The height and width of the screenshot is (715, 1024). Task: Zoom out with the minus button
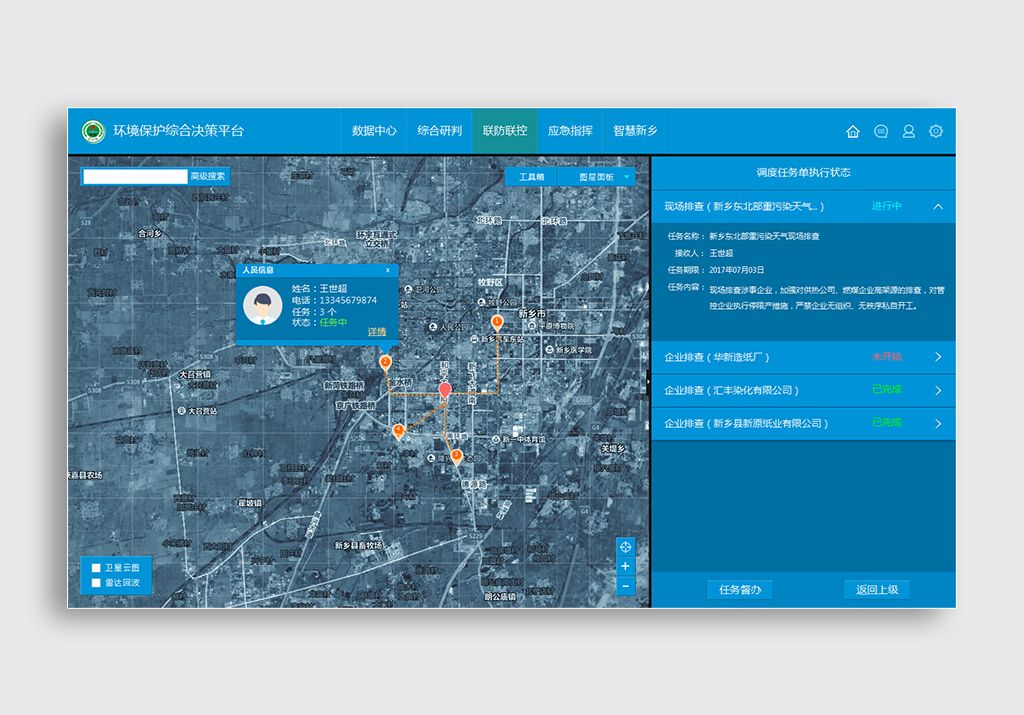(625, 586)
